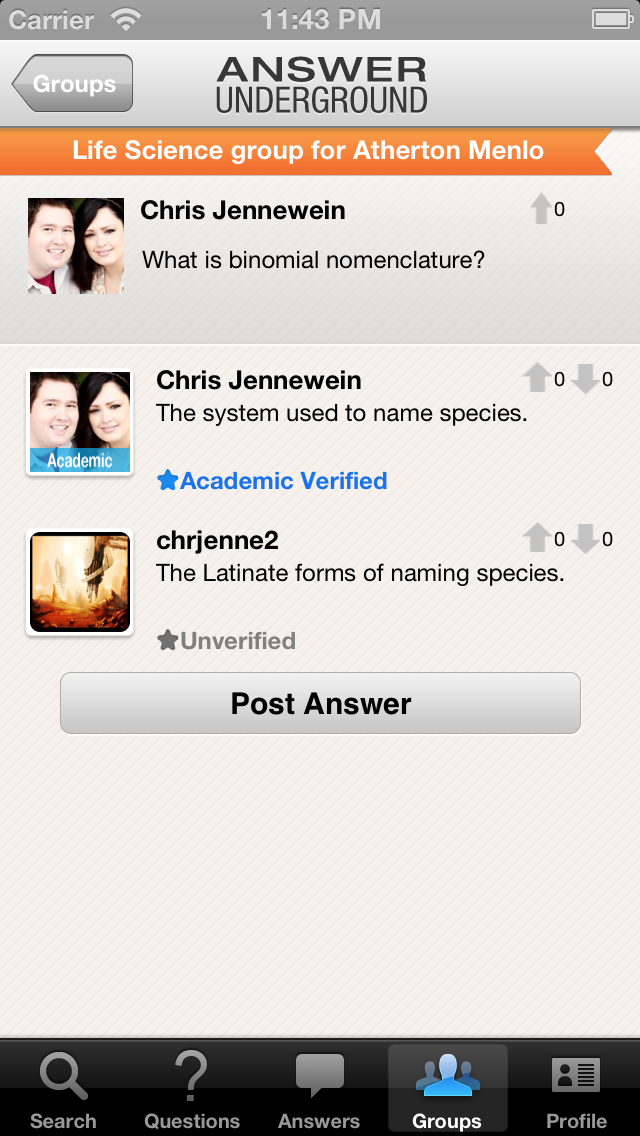Tap chrjenne2's fantasy artwork avatar
Viewport: 640px width, 1136px height.
pos(80,582)
